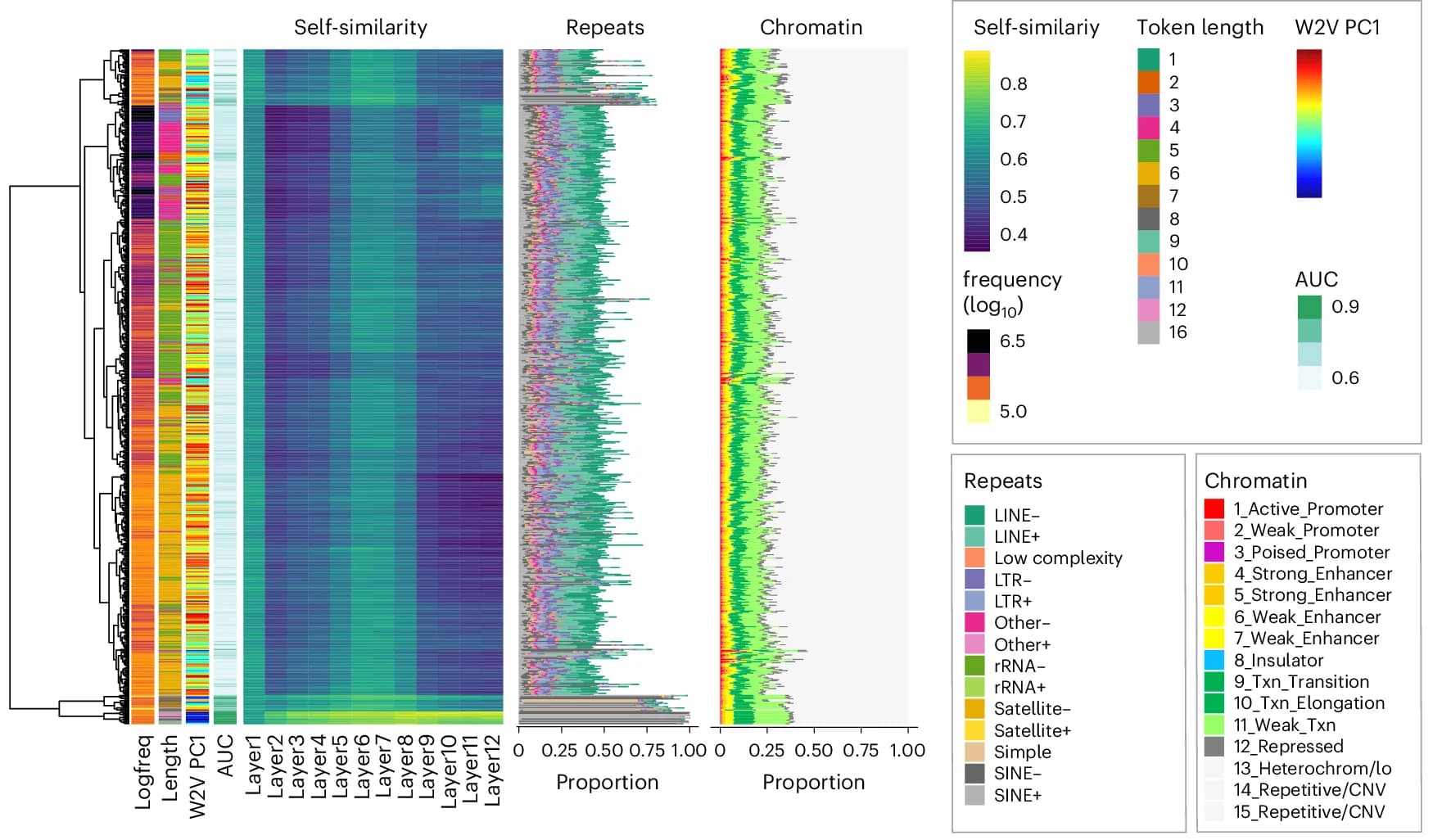Click the row dendrogram tree
The height and width of the screenshot is (840, 1442).
coord(70,386)
